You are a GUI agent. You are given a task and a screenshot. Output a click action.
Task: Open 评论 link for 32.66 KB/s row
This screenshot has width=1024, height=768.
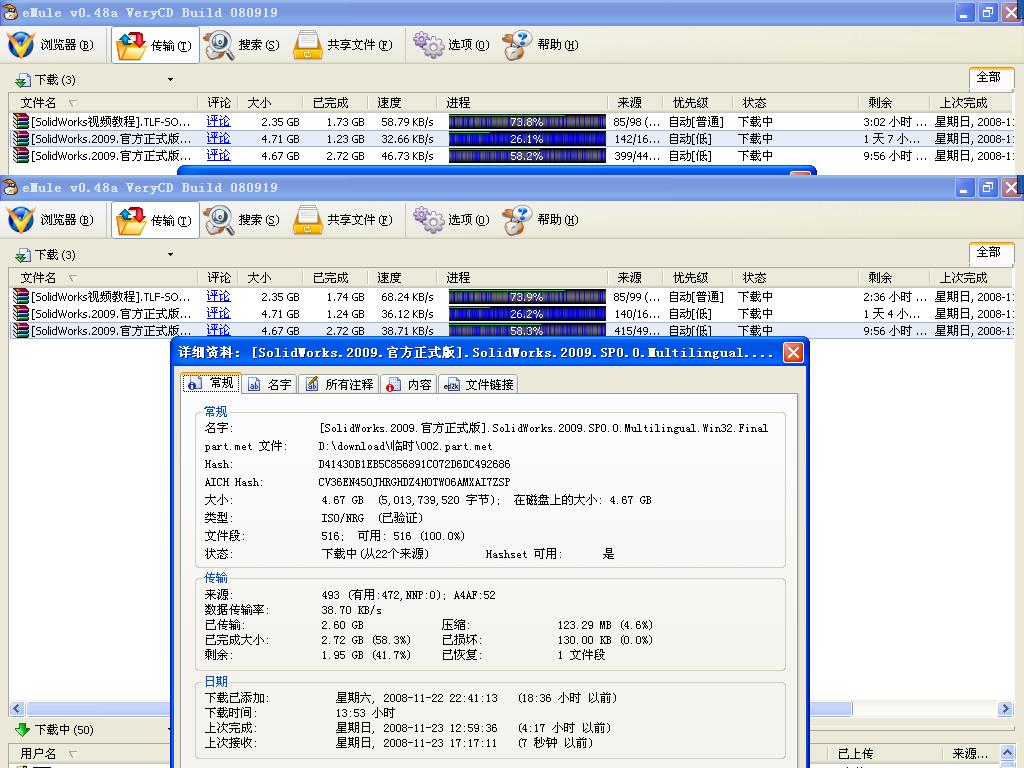tap(218, 138)
